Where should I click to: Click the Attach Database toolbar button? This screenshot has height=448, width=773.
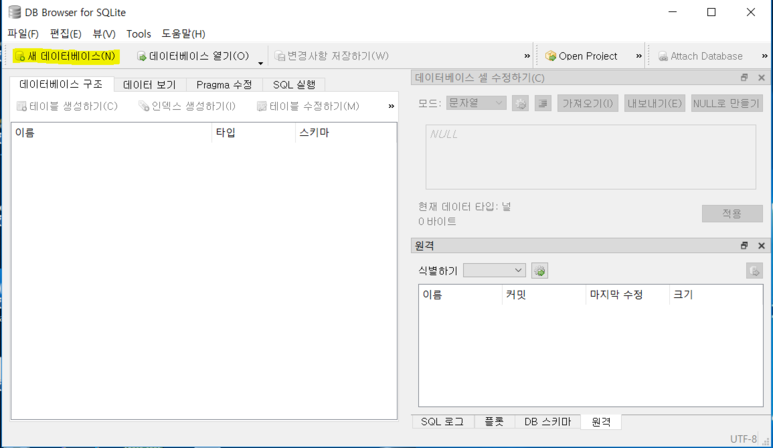[701, 56]
